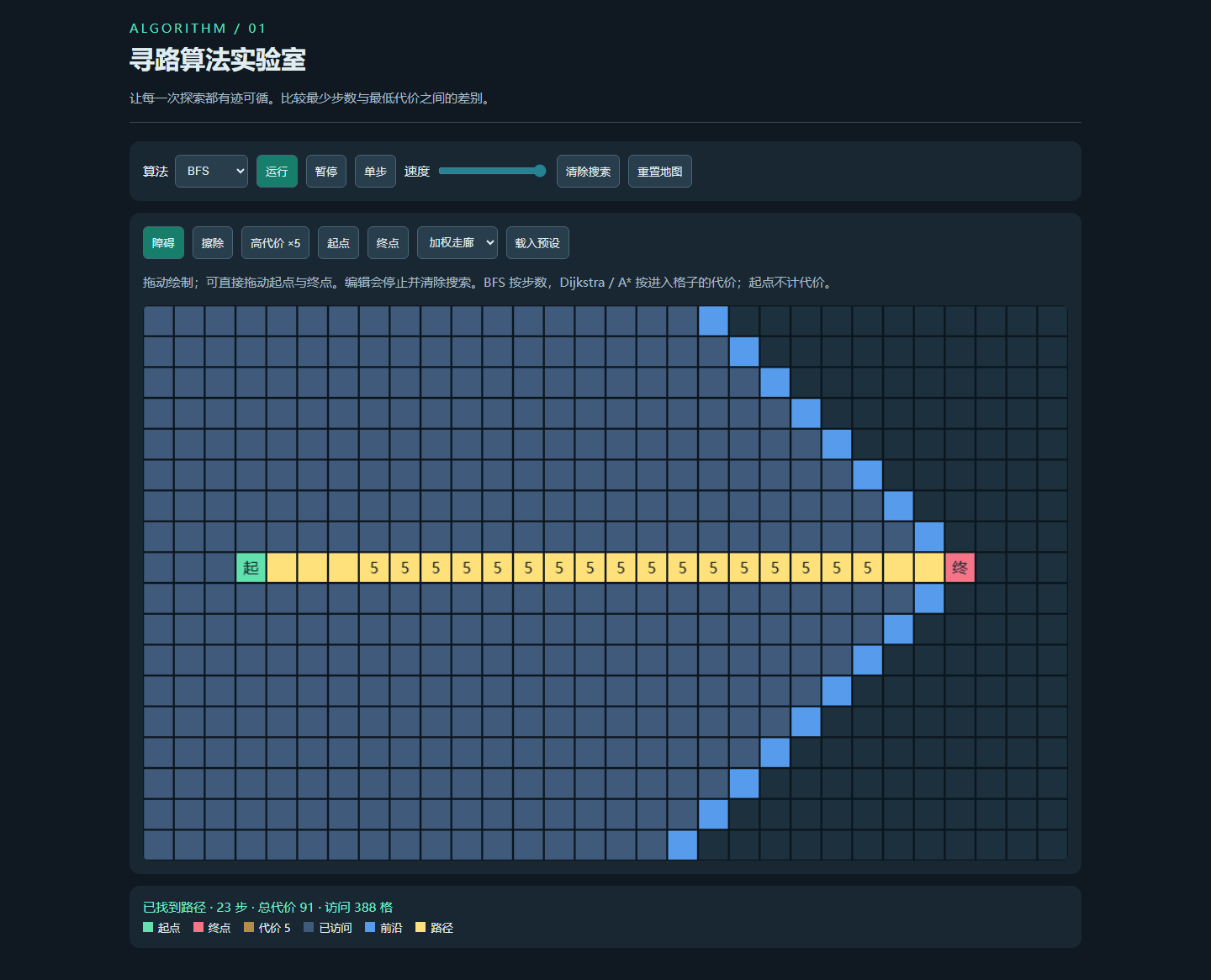Click the pink 终 end cell
Image resolution: width=1211 pixels, height=980 pixels.
(960, 568)
